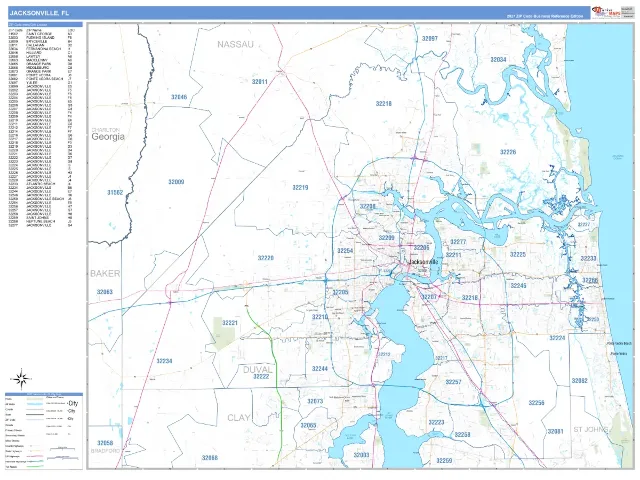Select ZIP code 32223 on the map
Viewport: 640px width, 480px height.
(436, 422)
